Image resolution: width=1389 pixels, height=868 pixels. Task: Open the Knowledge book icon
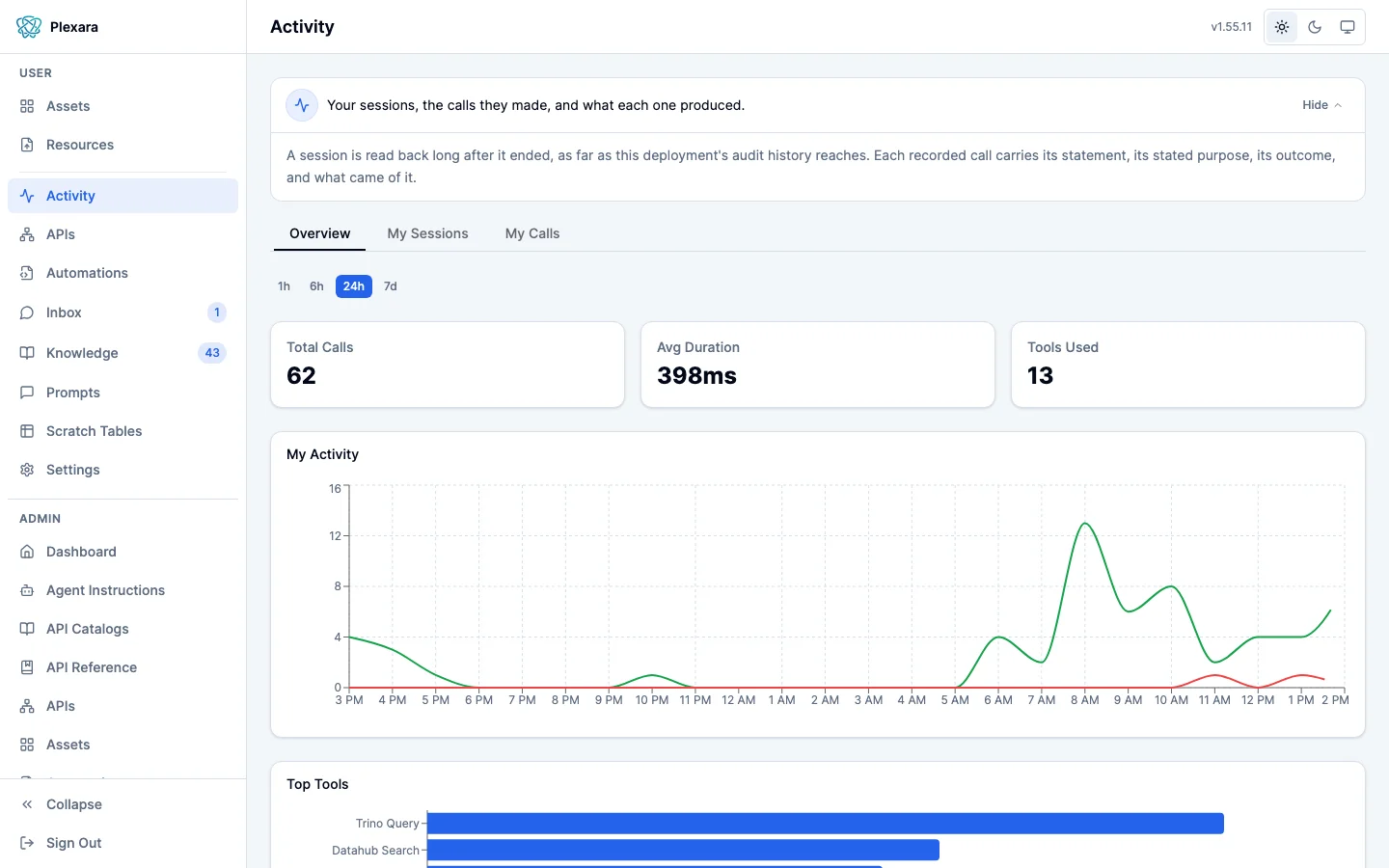[27, 353]
